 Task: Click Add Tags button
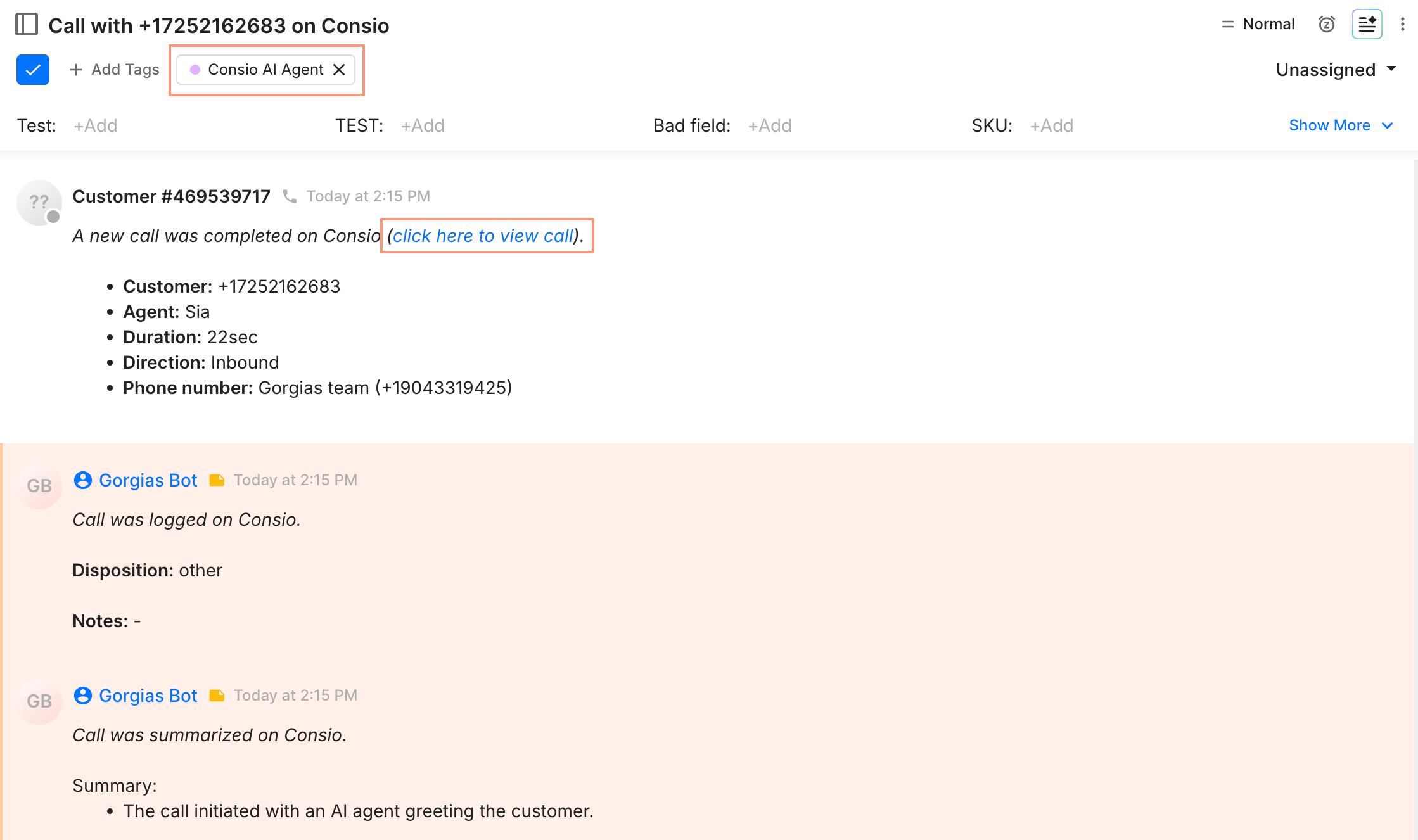[115, 70]
